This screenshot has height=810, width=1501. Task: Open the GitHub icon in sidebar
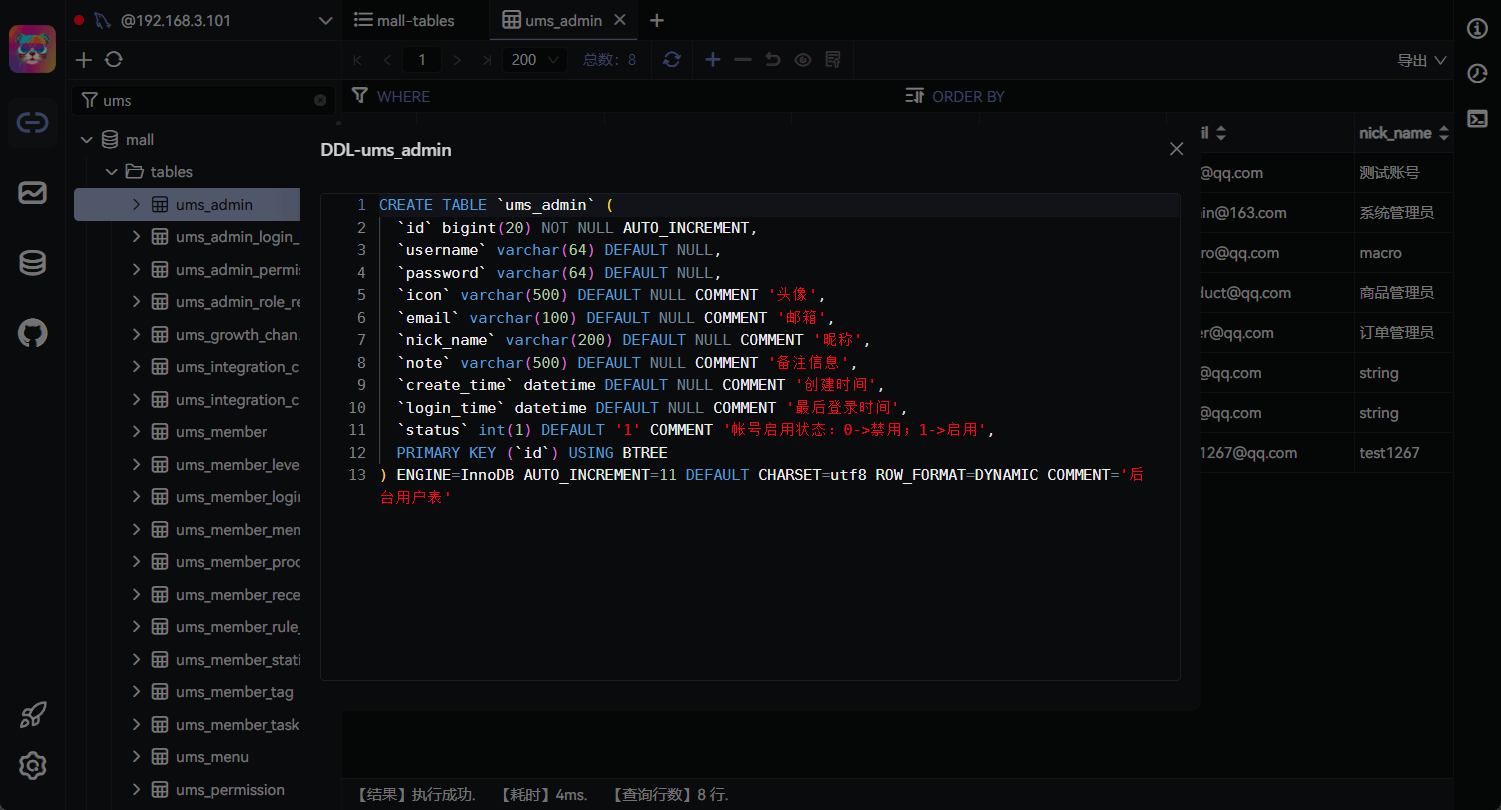coord(33,333)
